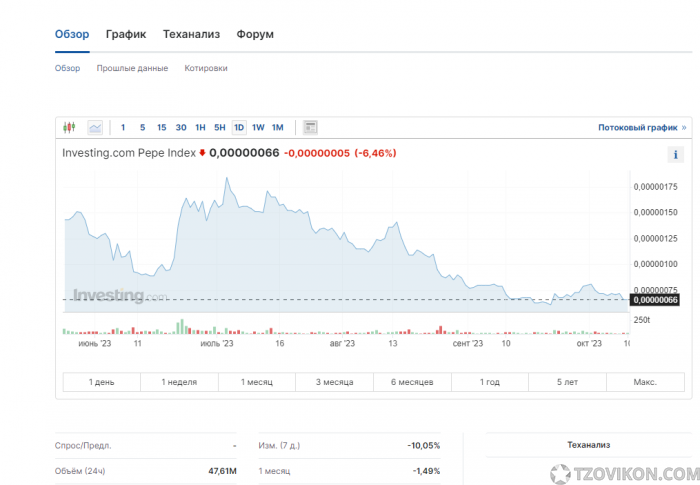Open Прошлые данные sub-link

132,68
